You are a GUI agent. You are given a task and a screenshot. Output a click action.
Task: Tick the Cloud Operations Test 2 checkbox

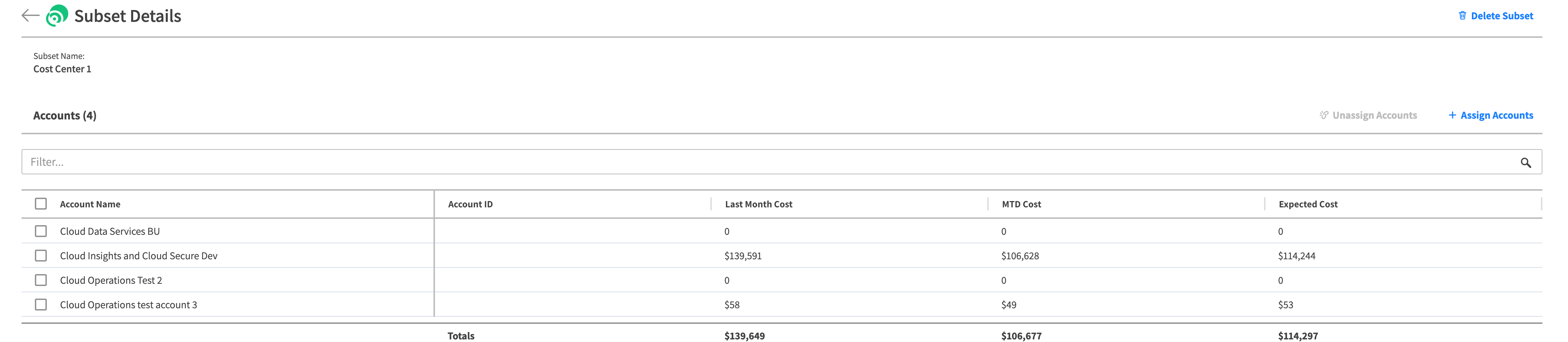pos(41,280)
